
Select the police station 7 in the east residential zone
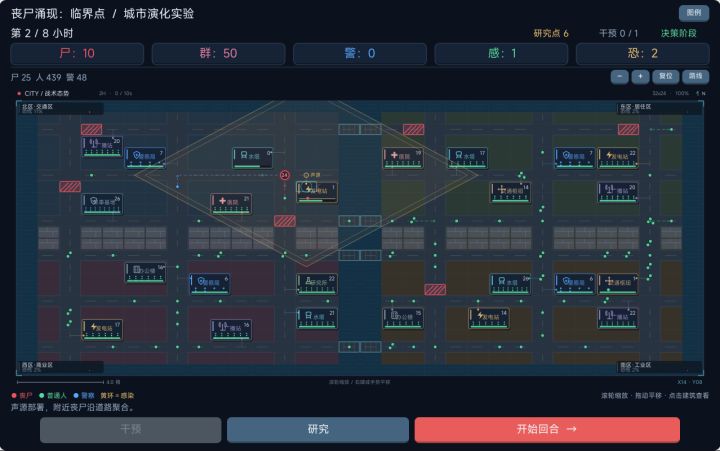[x=574, y=158]
